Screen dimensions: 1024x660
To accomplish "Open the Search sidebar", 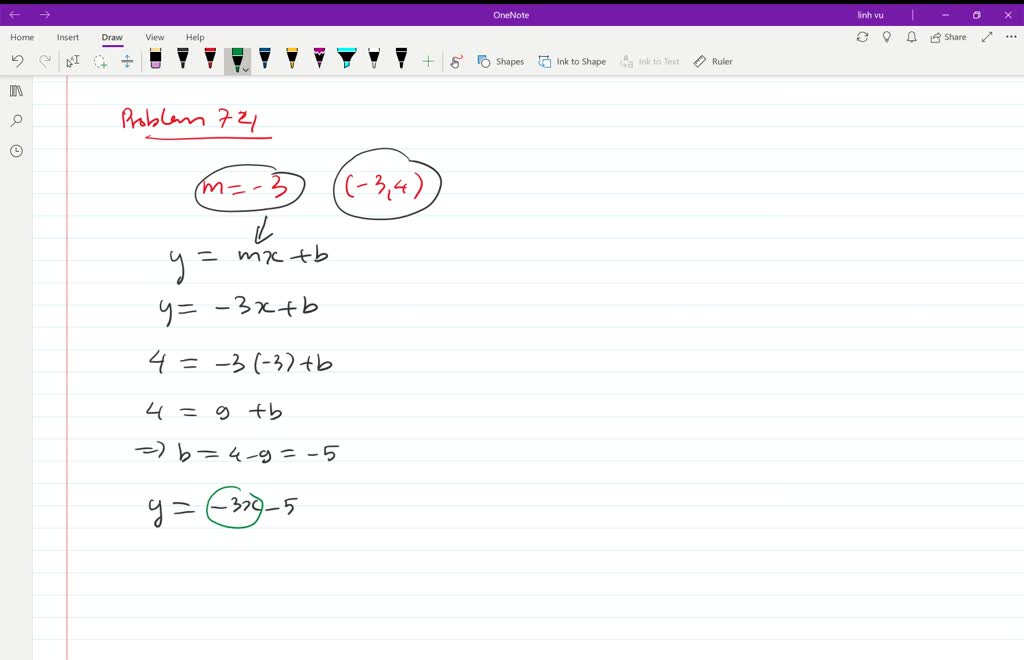I will pyautogui.click(x=15, y=120).
